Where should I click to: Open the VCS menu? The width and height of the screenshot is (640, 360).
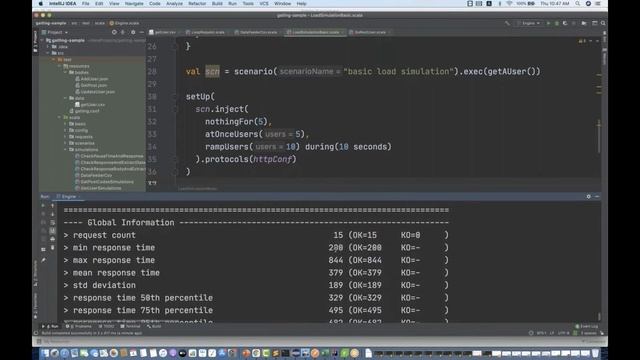click(x=264, y=4)
